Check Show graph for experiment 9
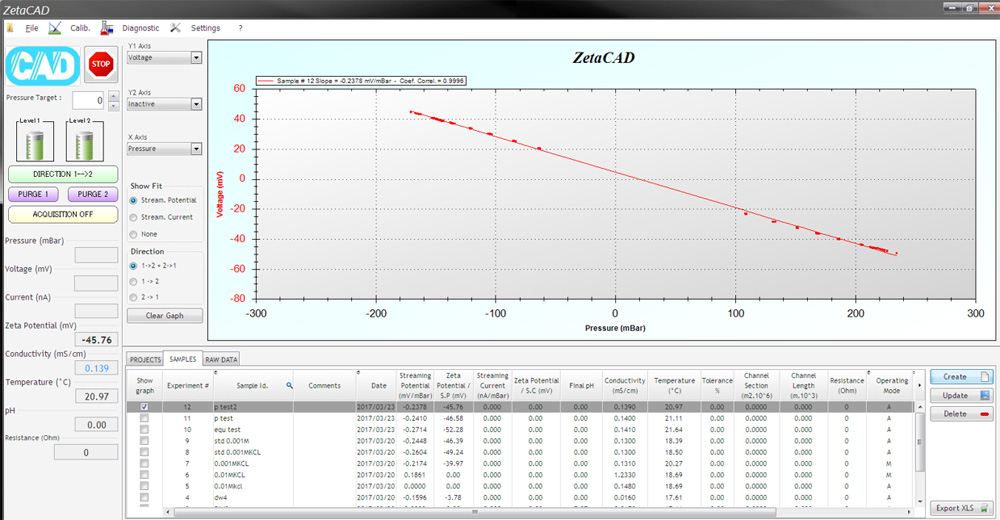 (144, 441)
